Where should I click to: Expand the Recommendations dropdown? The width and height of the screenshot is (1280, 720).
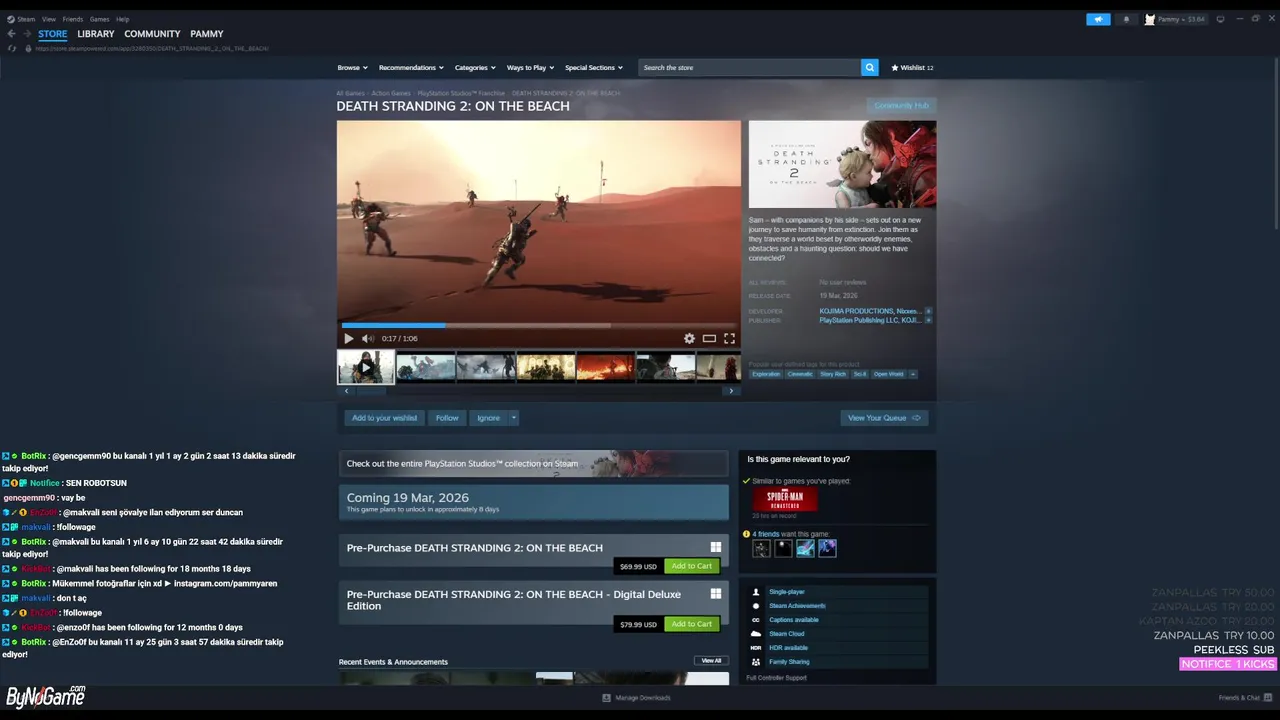pyautogui.click(x=411, y=67)
